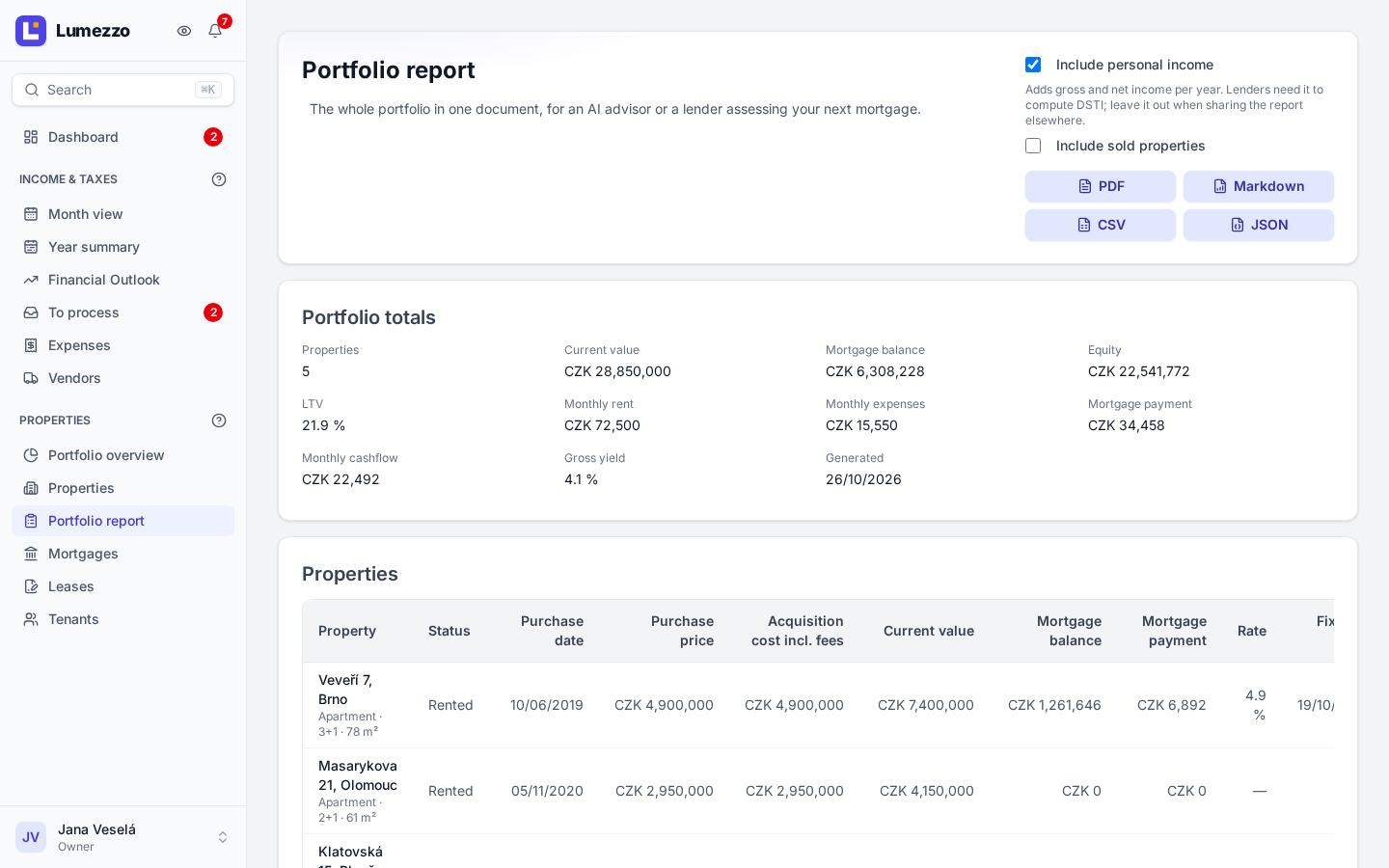Export the report as Markdown
Screen dimensions: 1389x868
(1259, 186)
